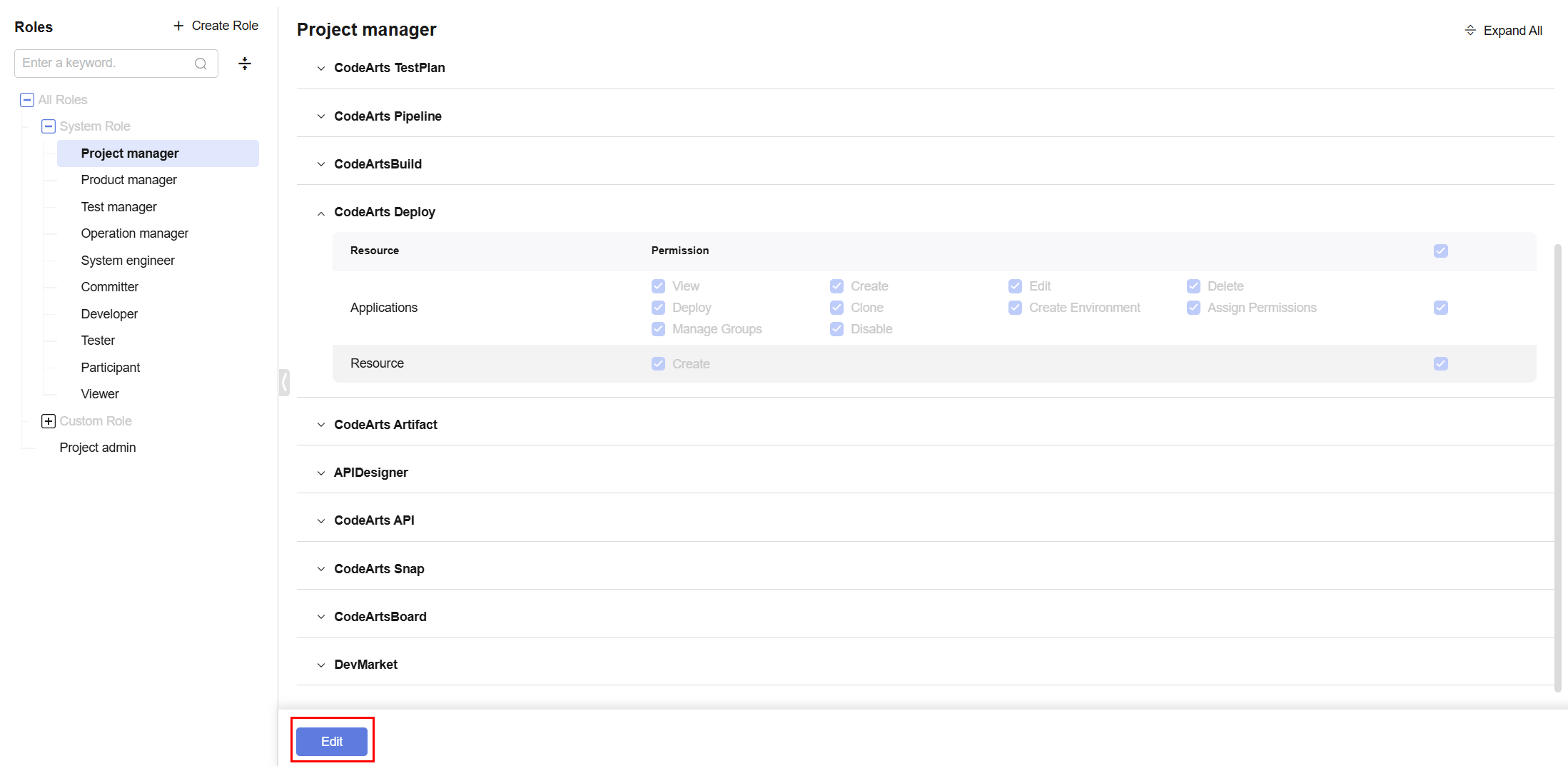The image size is (1568, 766).
Task: Expand the Custom Role tree node
Action: point(49,421)
